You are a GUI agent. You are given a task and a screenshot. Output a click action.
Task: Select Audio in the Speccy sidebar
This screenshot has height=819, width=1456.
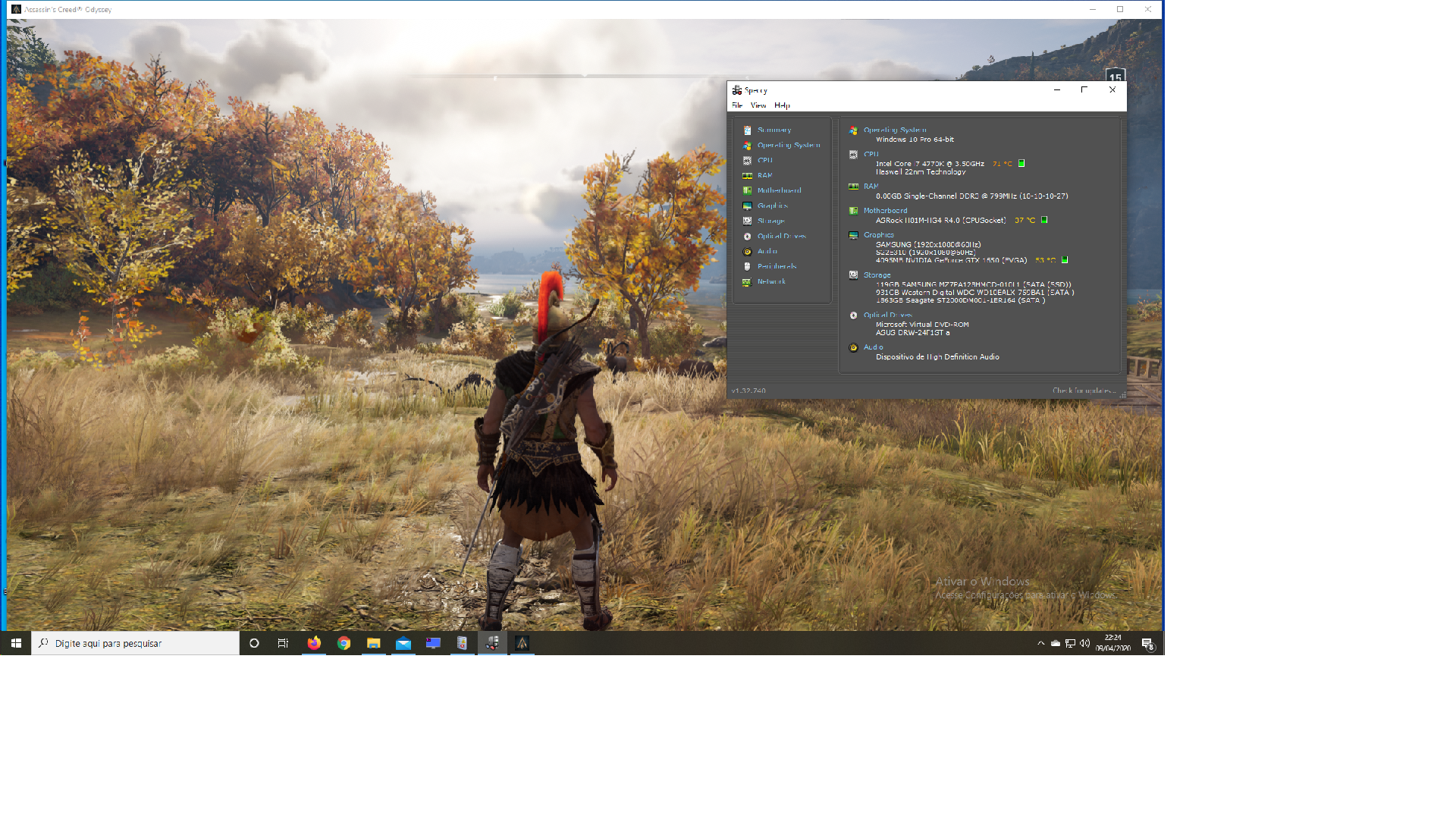coord(767,251)
